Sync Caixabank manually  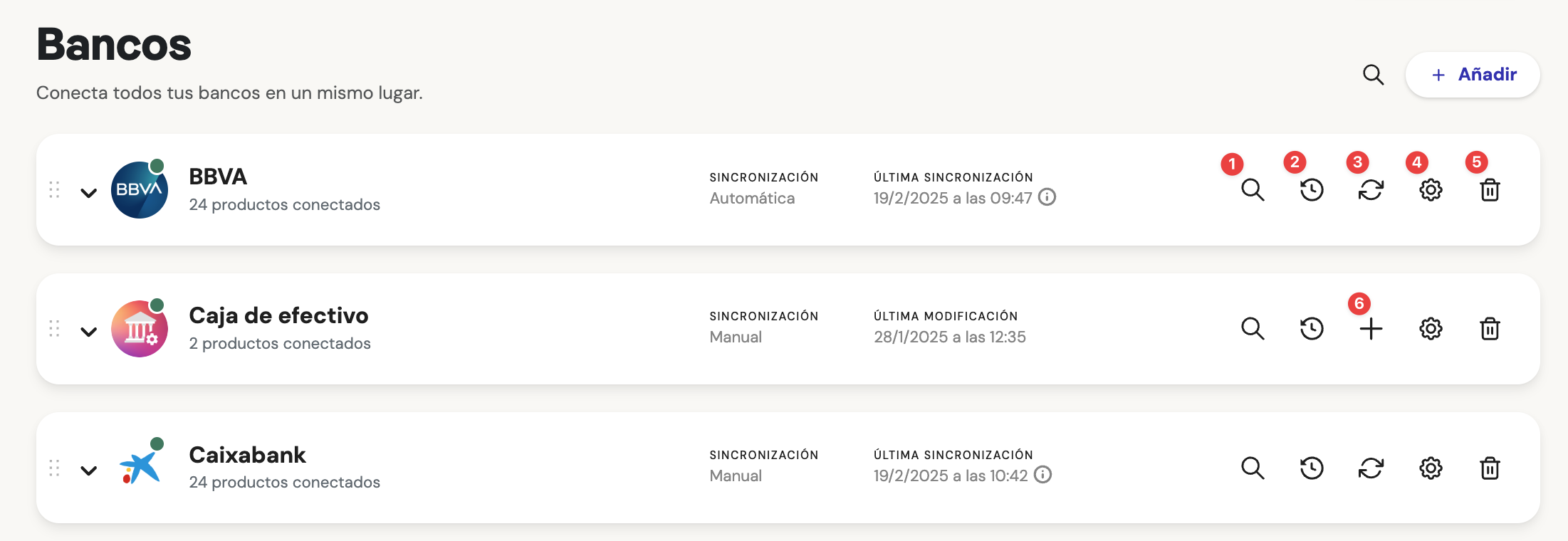tap(1371, 468)
